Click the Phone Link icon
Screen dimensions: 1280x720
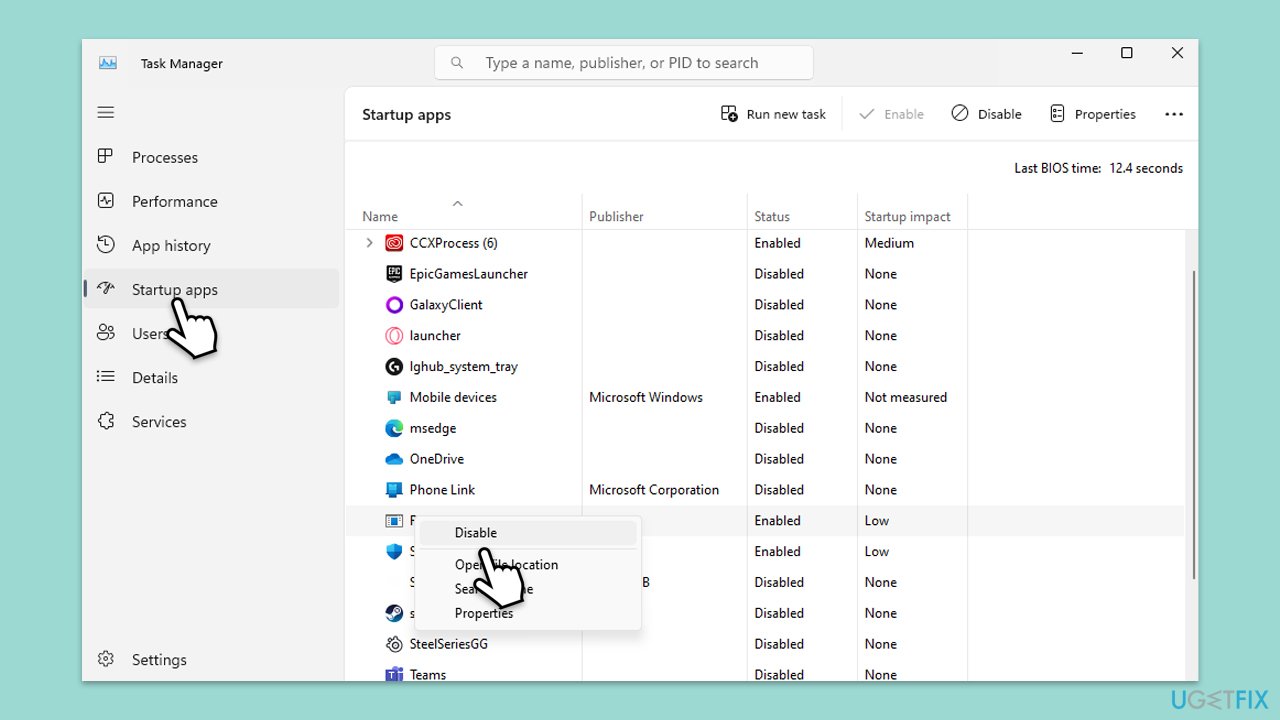394,490
